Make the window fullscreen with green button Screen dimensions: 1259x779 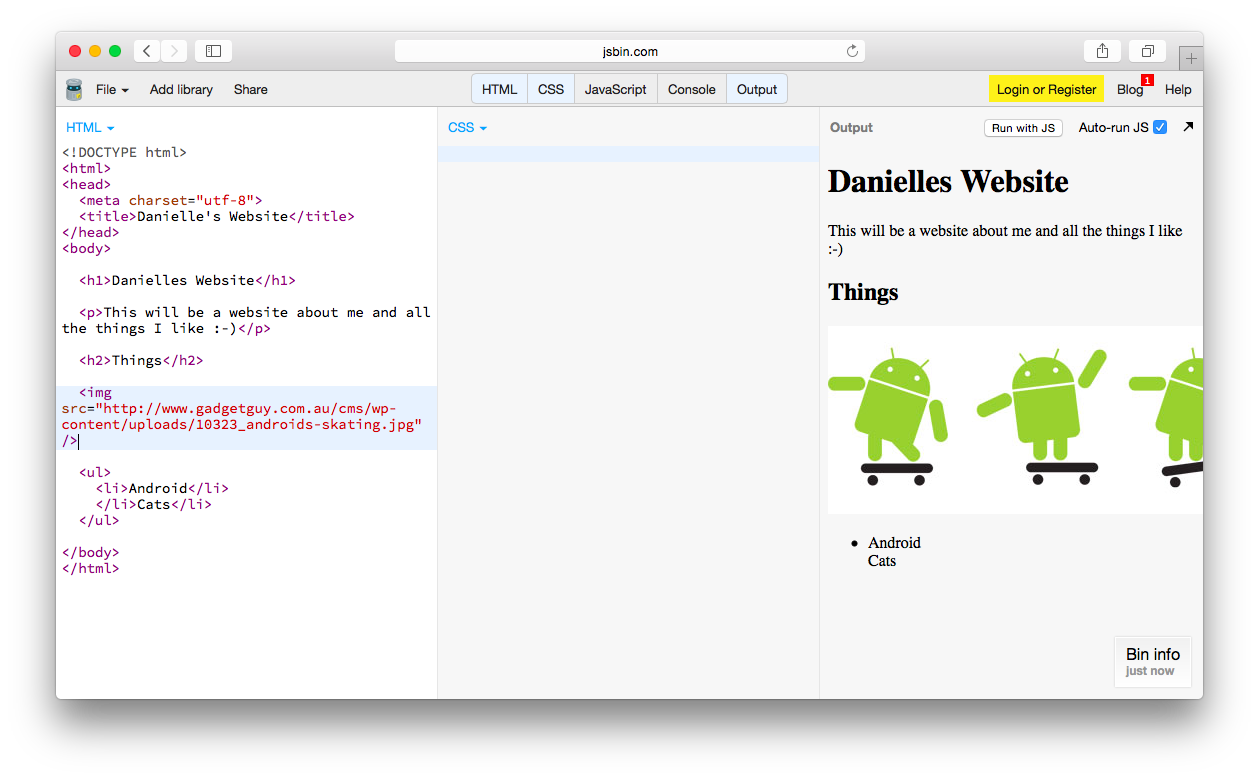[115, 51]
